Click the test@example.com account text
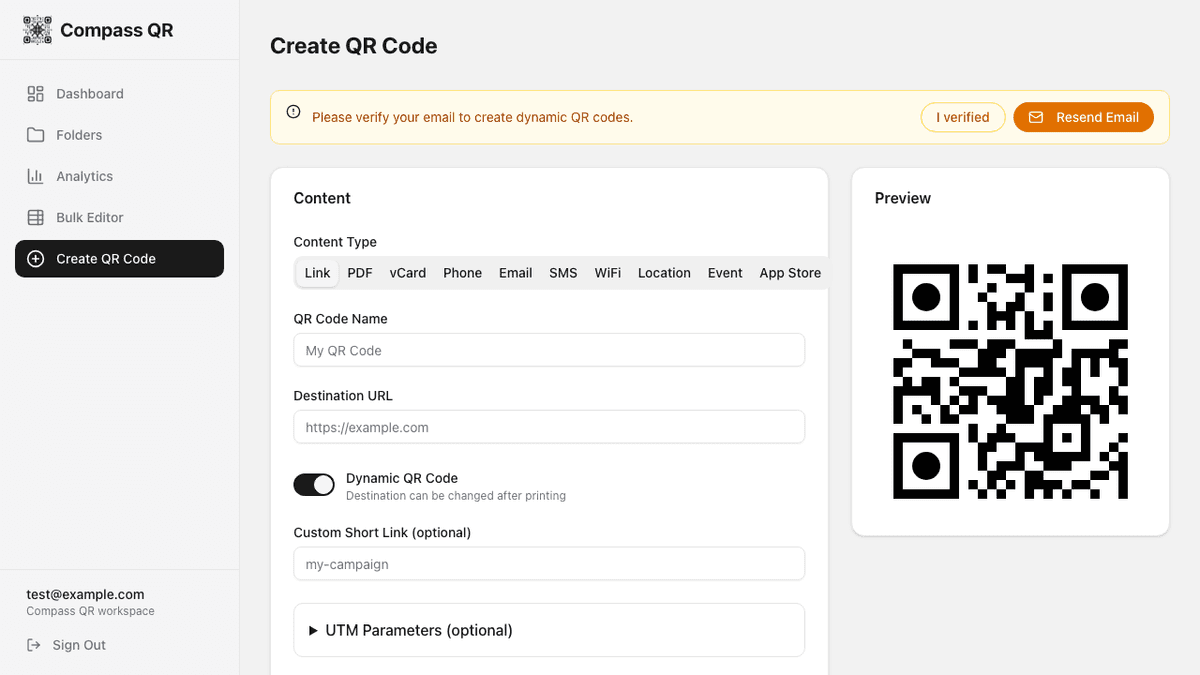 85,594
